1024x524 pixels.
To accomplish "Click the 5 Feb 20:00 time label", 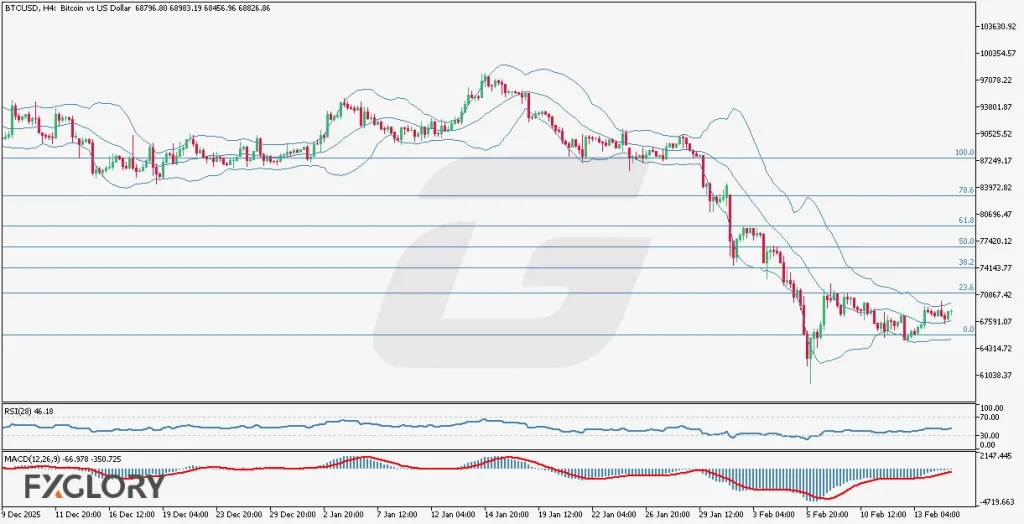I will coord(828,515).
